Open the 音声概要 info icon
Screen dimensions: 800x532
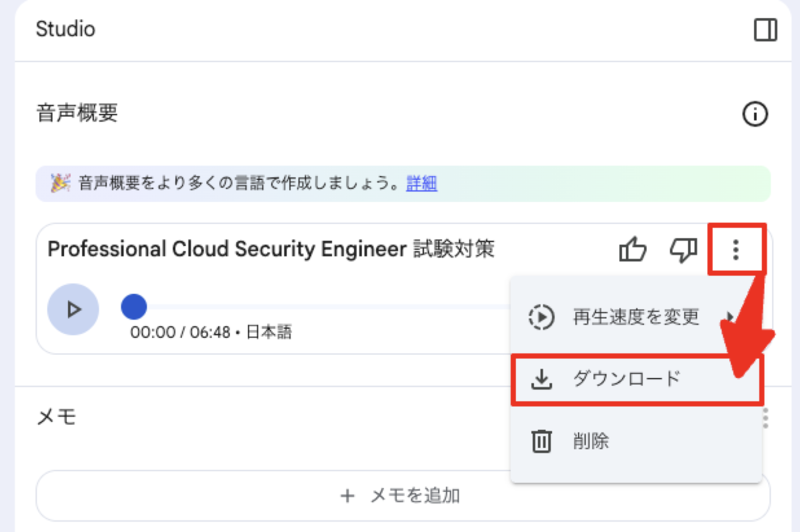(x=755, y=114)
